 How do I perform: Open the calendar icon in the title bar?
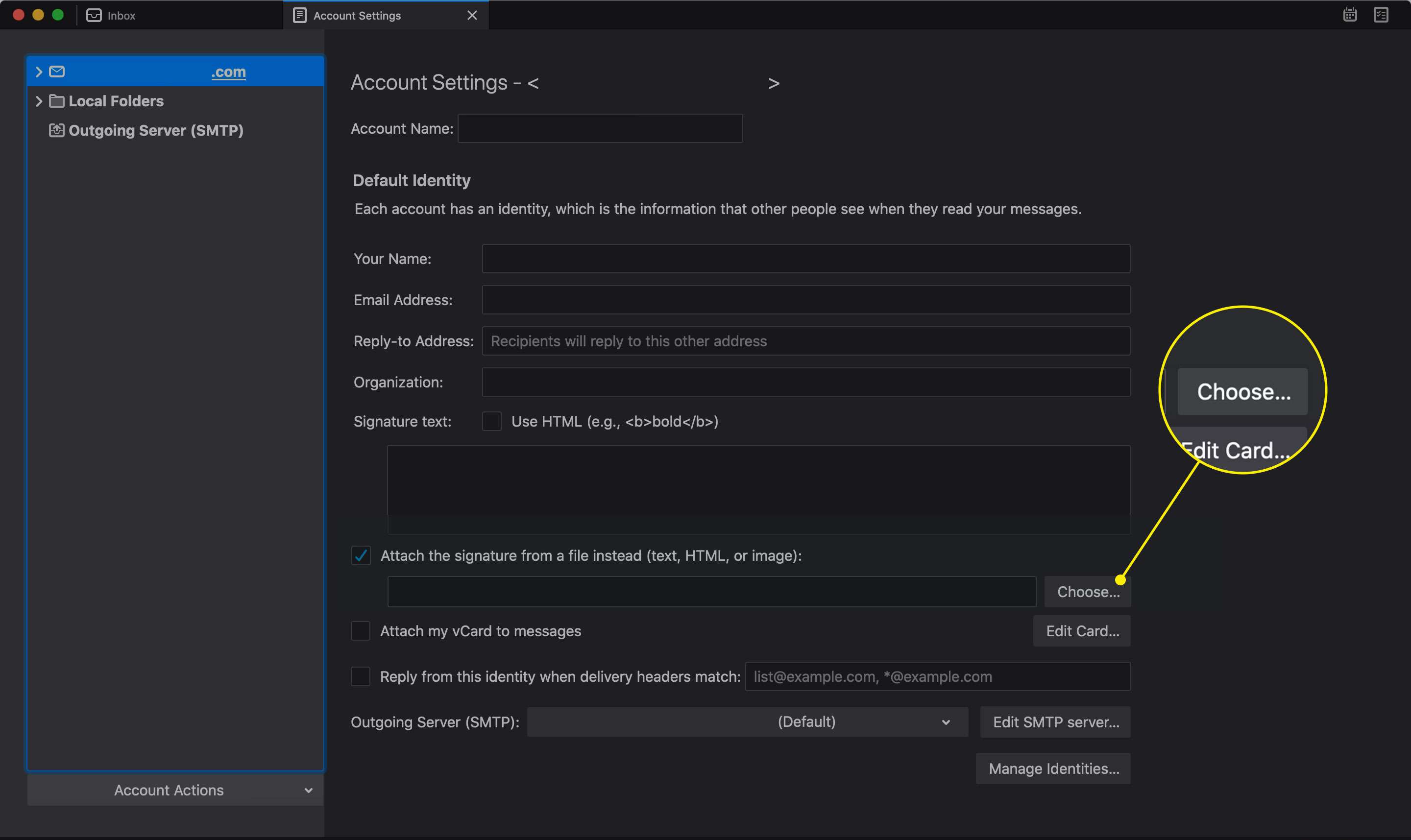[1350, 15]
